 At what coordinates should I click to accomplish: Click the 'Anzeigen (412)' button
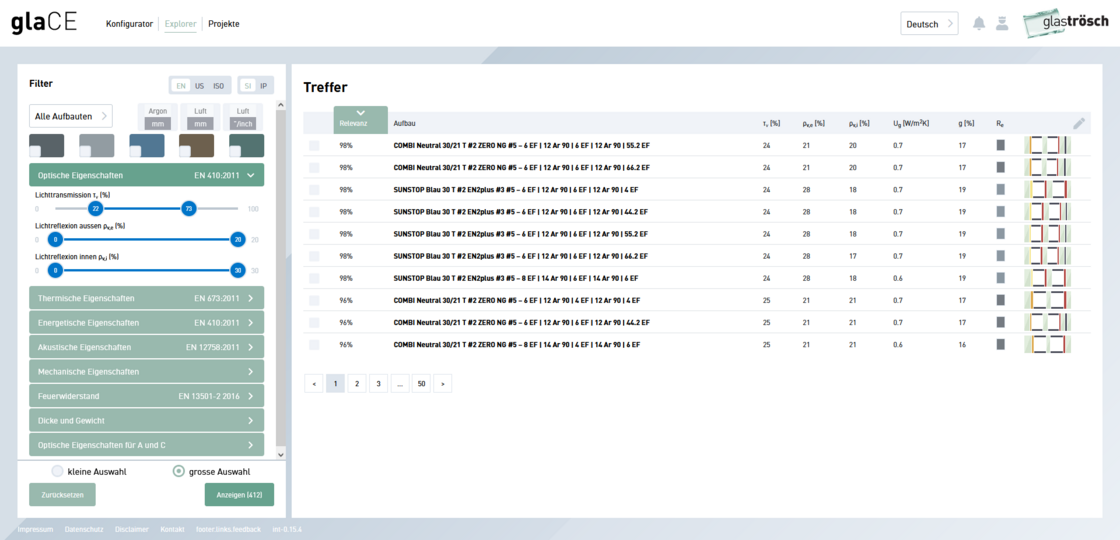(239, 494)
